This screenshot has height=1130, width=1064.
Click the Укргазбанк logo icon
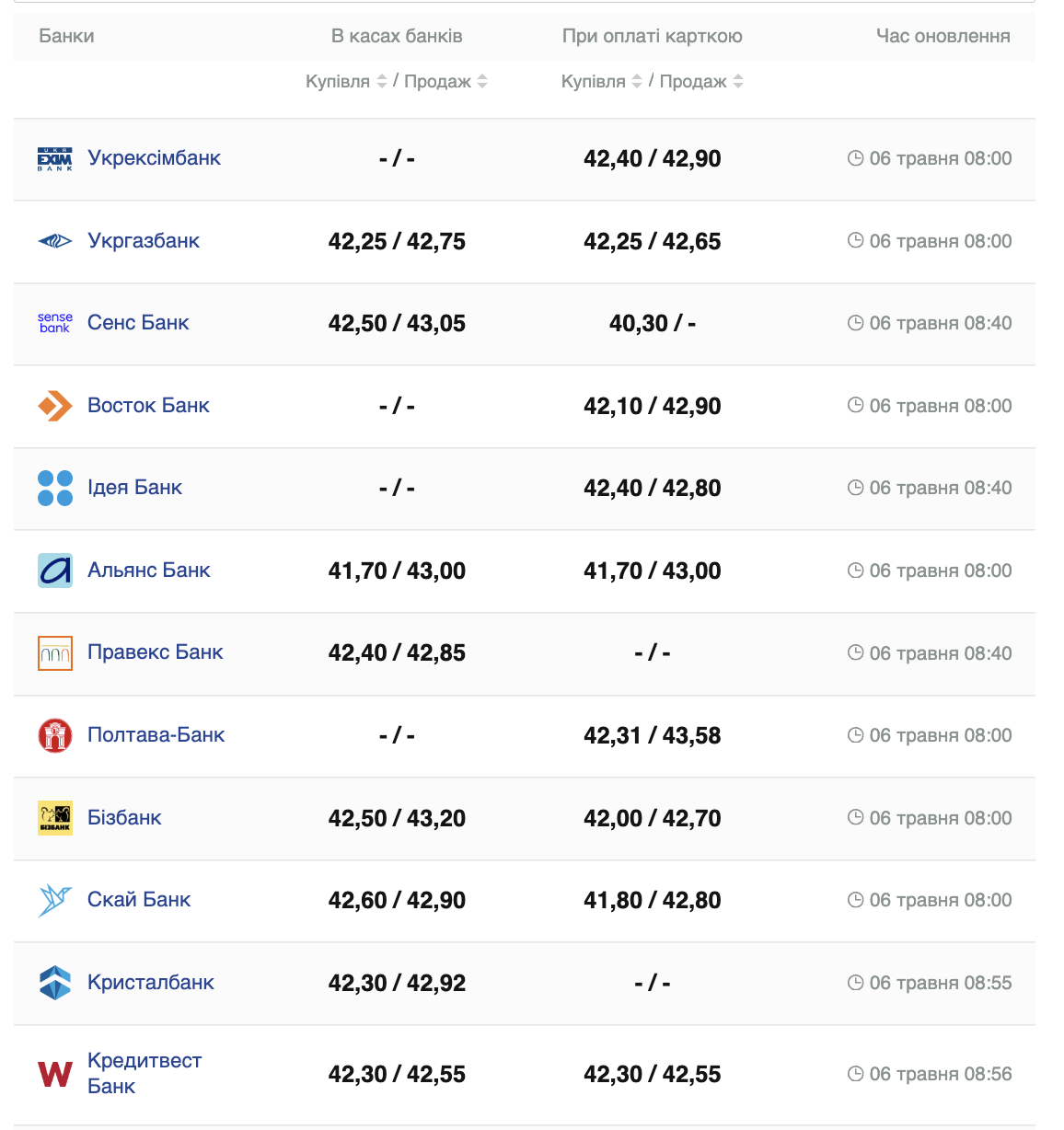[54, 241]
